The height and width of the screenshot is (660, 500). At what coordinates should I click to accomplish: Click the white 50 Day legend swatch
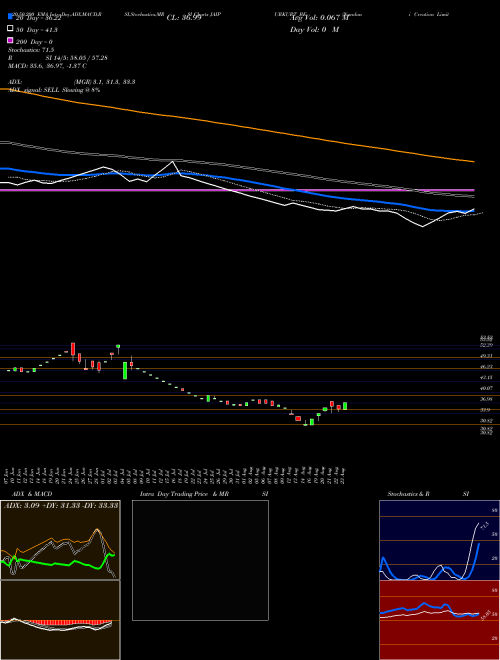tap(11, 29)
